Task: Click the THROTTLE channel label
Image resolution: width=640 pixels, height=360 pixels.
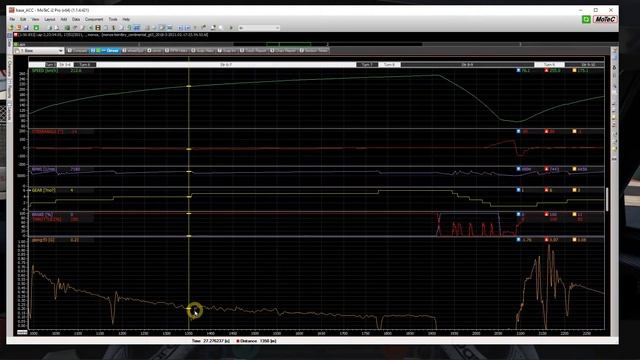Action: pos(47,219)
